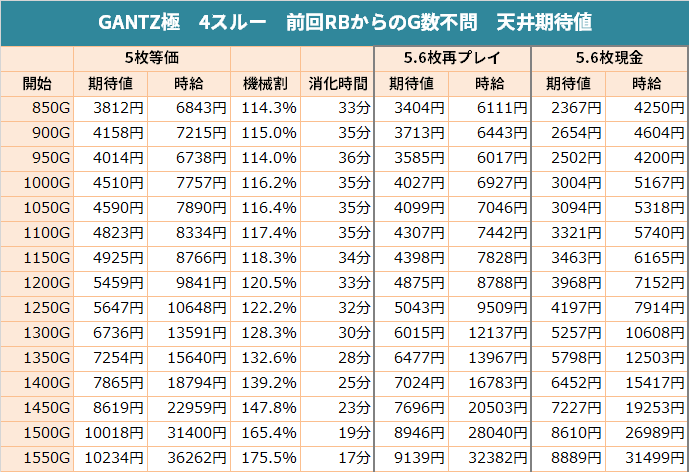The image size is (689, 472).
Task: Click the 2367円 cell
Action: click(569, 108)
